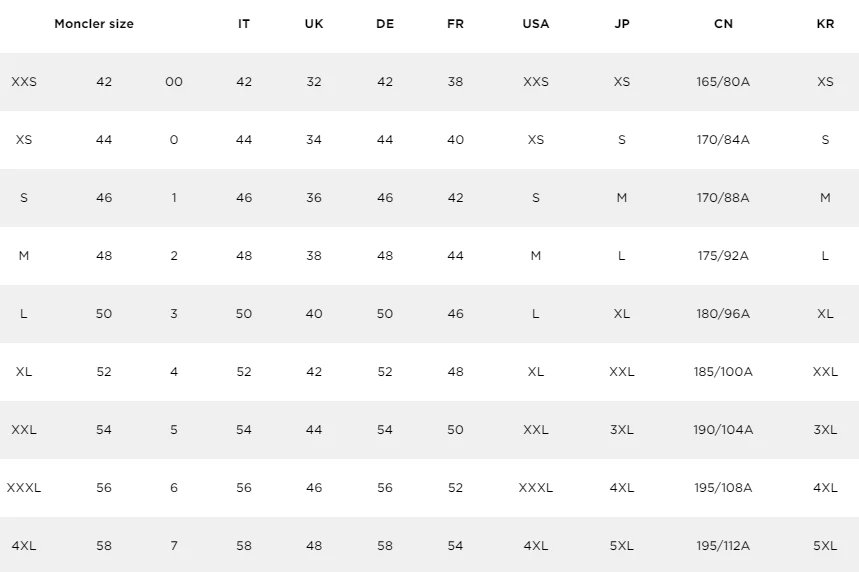Click the UK size 32 cell
Viewport: 859px width, 572px height.
click(x=314, y=82)
